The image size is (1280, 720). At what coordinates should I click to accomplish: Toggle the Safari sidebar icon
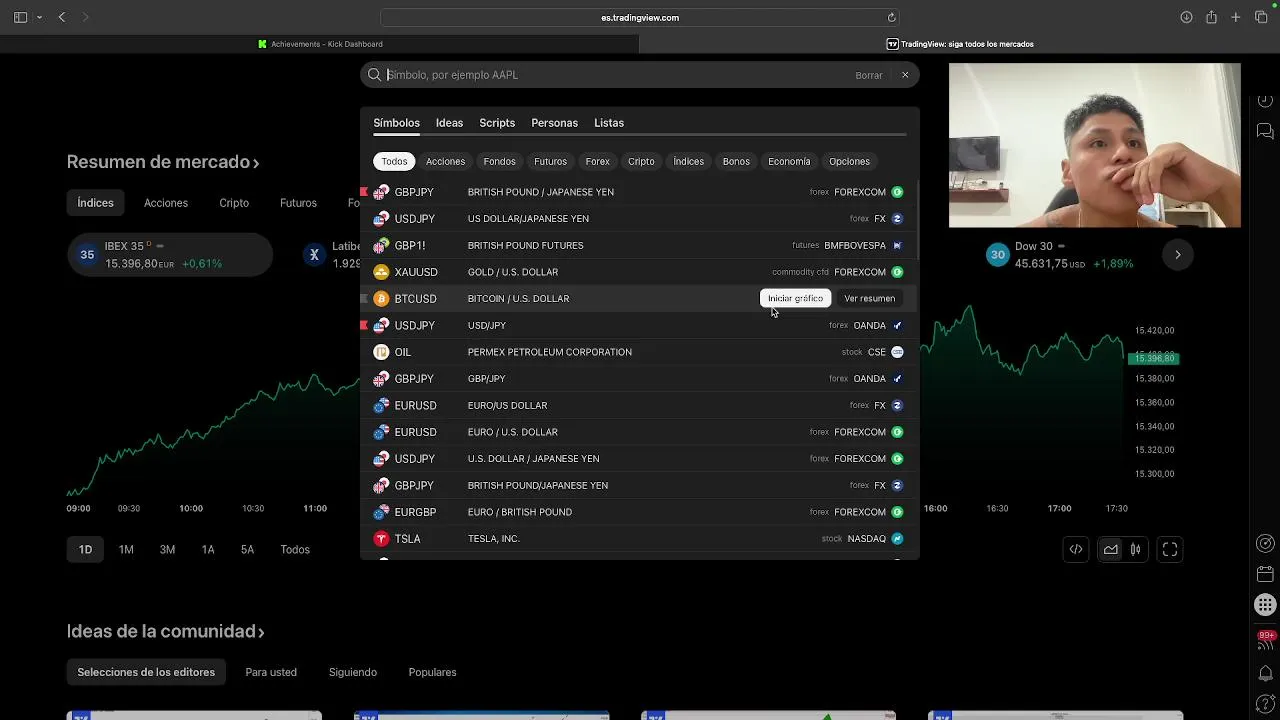tap(20, 17)
